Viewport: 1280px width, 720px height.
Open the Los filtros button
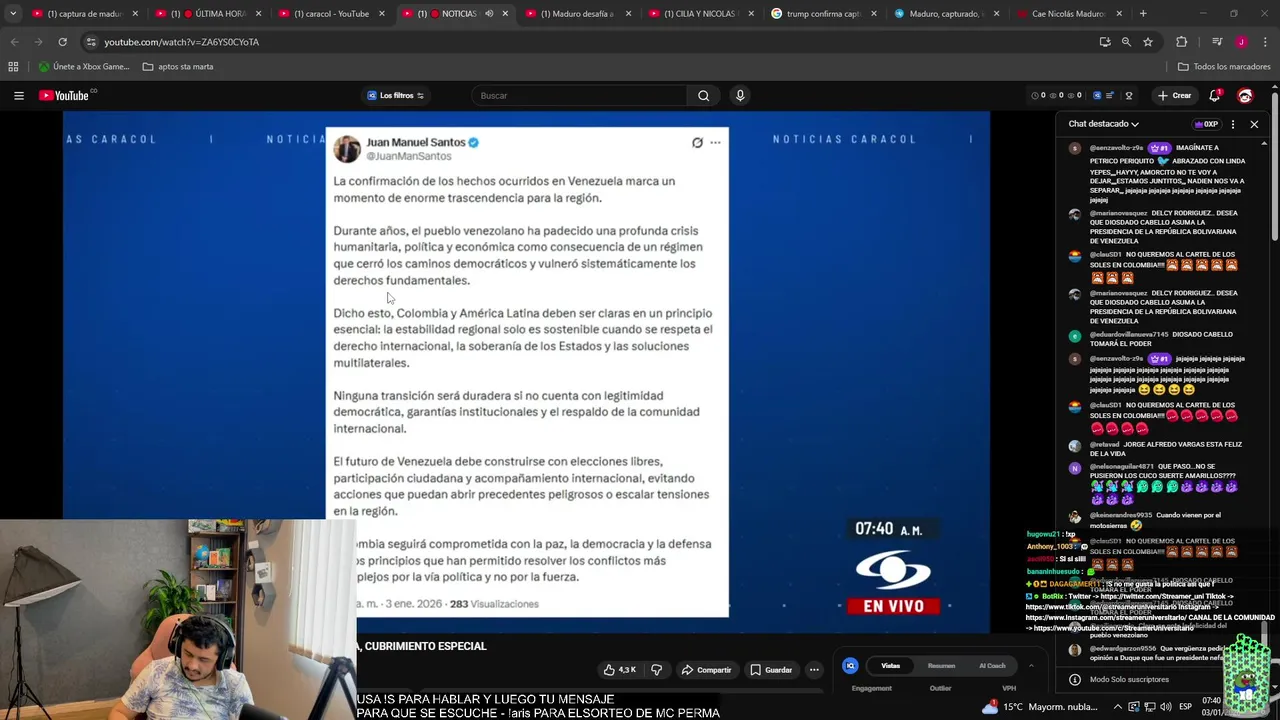click(396, 96)
